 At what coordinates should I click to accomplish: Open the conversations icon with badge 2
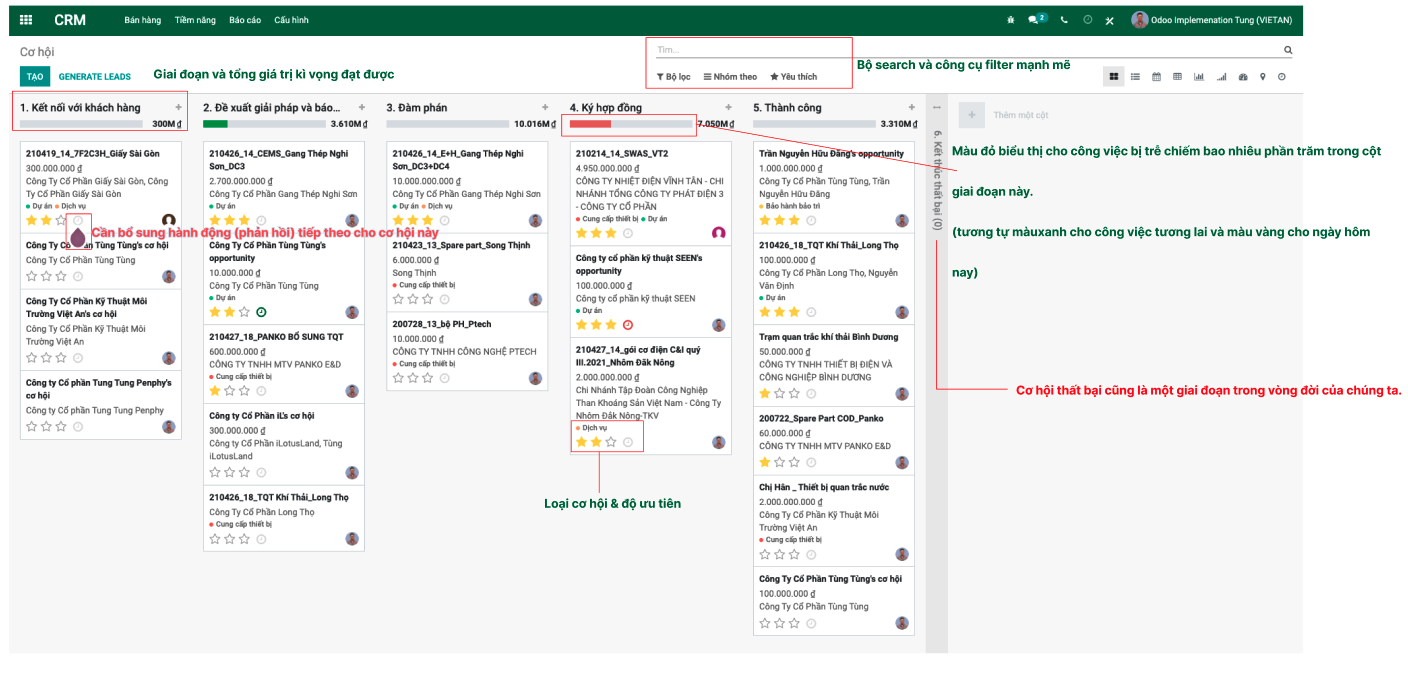tap(1038, 19)
